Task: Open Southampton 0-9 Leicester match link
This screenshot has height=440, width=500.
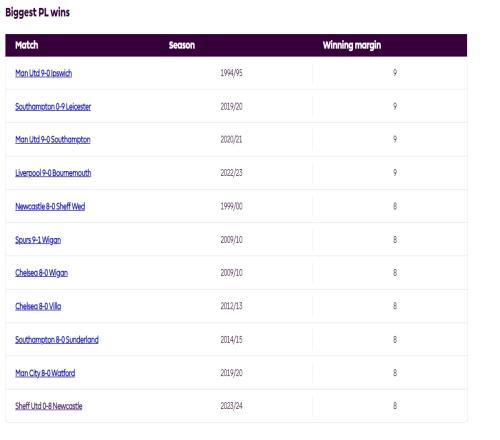Action: 53,106
